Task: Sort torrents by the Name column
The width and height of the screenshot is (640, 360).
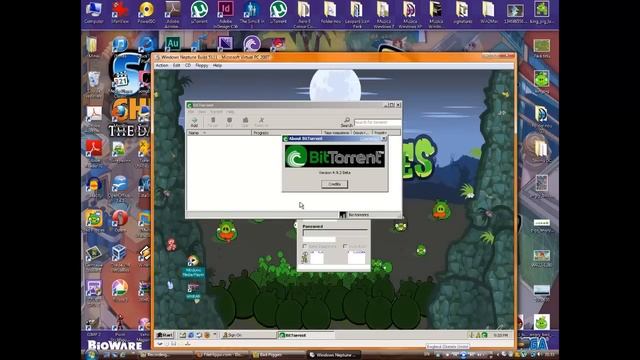Action: (219, 133)
